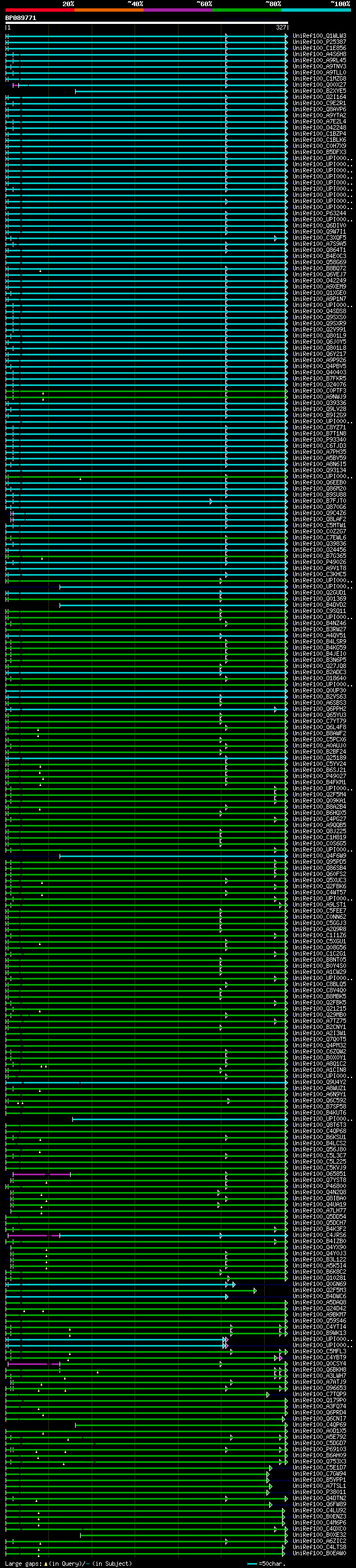
Task: Select hit UniRef100_P49027
Action: (x=319, y=776)
